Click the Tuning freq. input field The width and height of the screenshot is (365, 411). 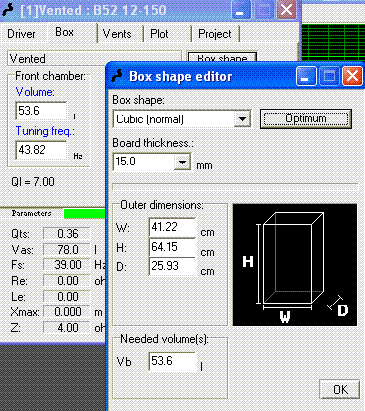(x=41, y=150)
